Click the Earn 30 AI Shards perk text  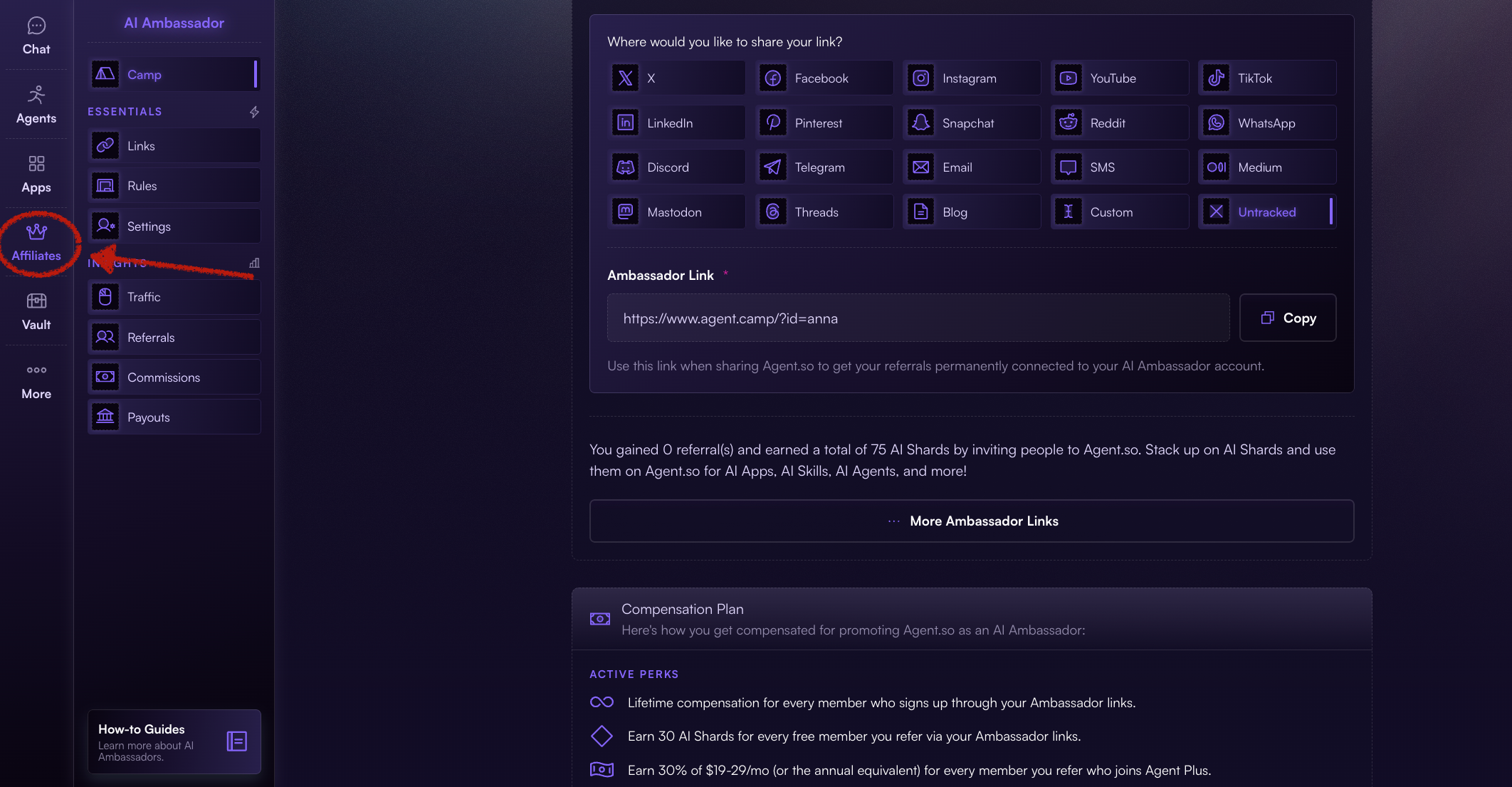854,736
